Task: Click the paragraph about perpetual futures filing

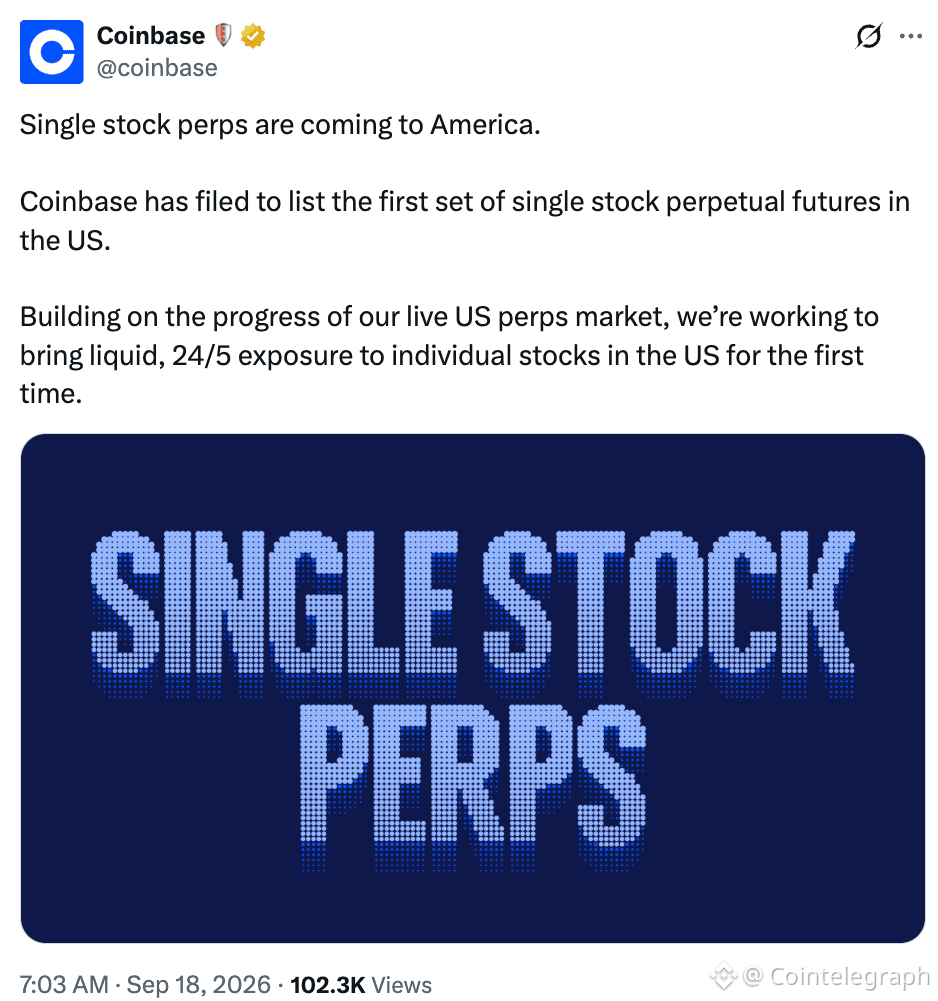Action: pos(465,221)
